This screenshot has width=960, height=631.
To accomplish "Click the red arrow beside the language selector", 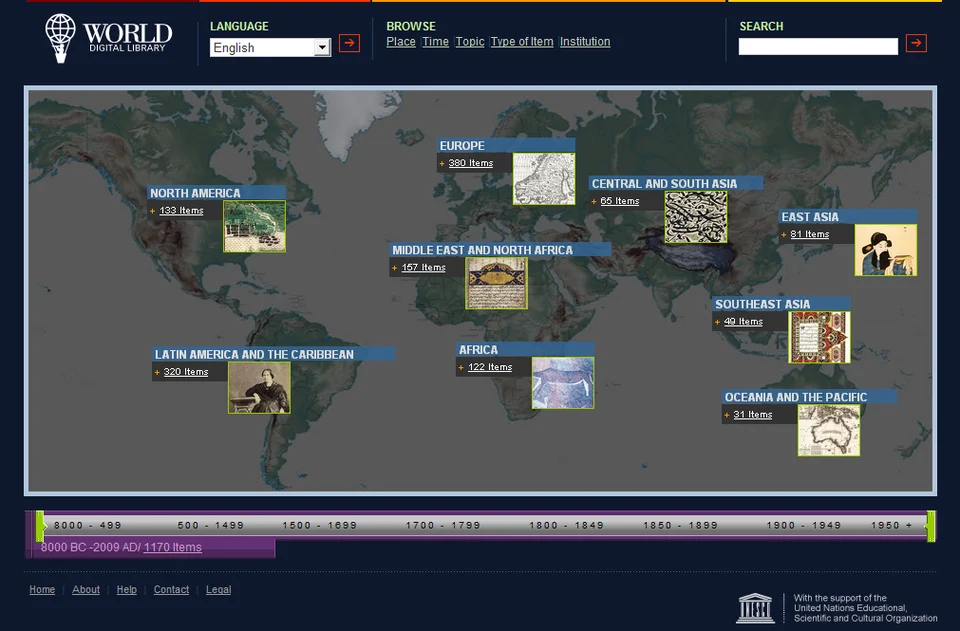I will 349,44.
